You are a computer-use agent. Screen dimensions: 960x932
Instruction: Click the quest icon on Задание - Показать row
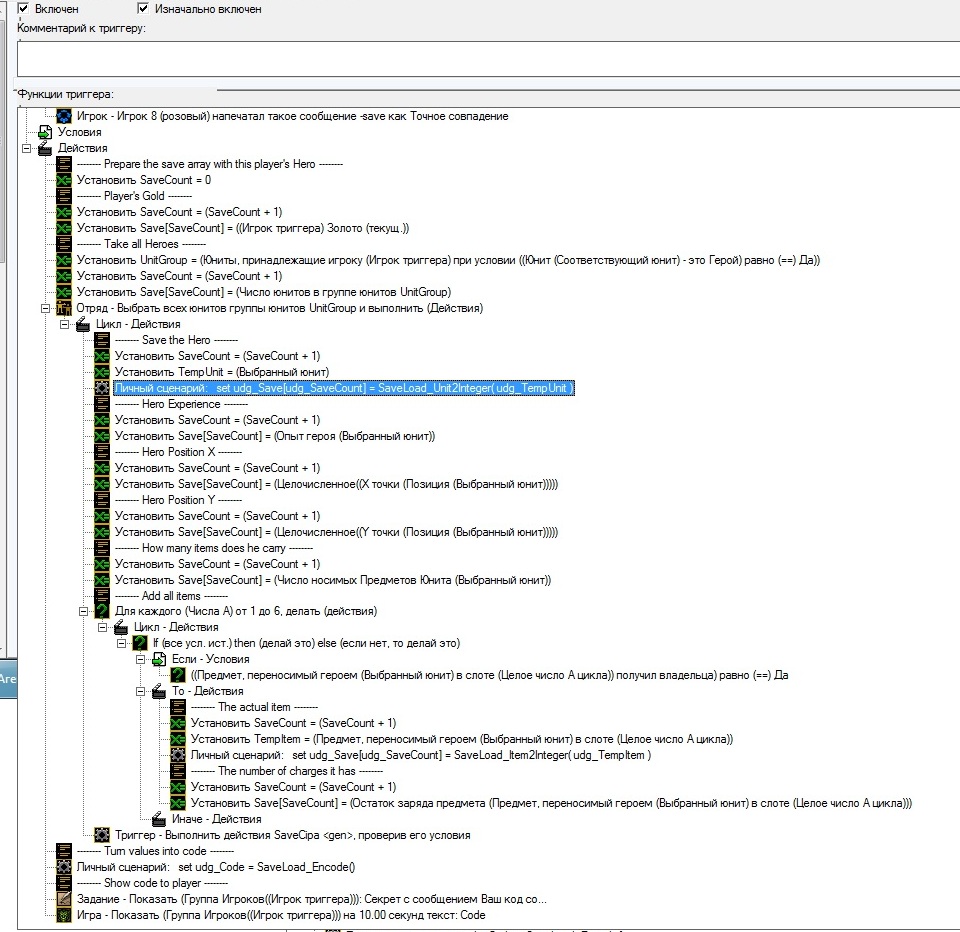click(64, 899)
